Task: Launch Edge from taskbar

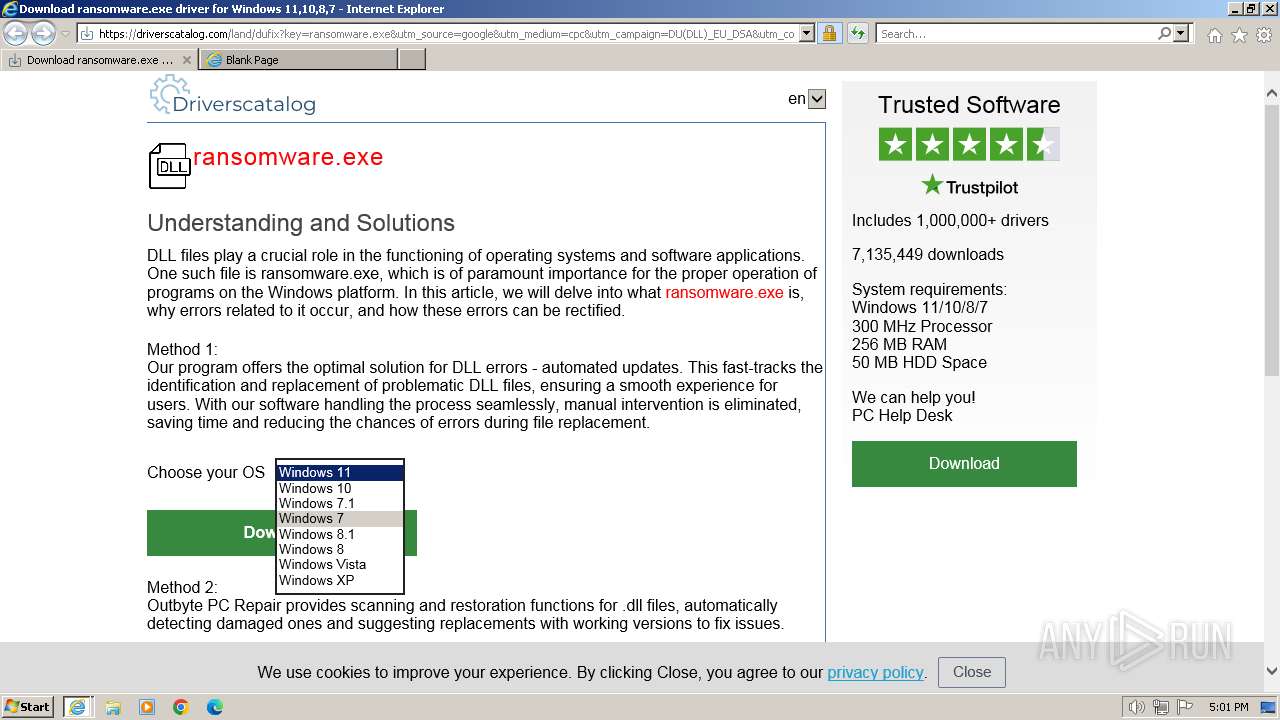Action: click(x=215, y=707)
